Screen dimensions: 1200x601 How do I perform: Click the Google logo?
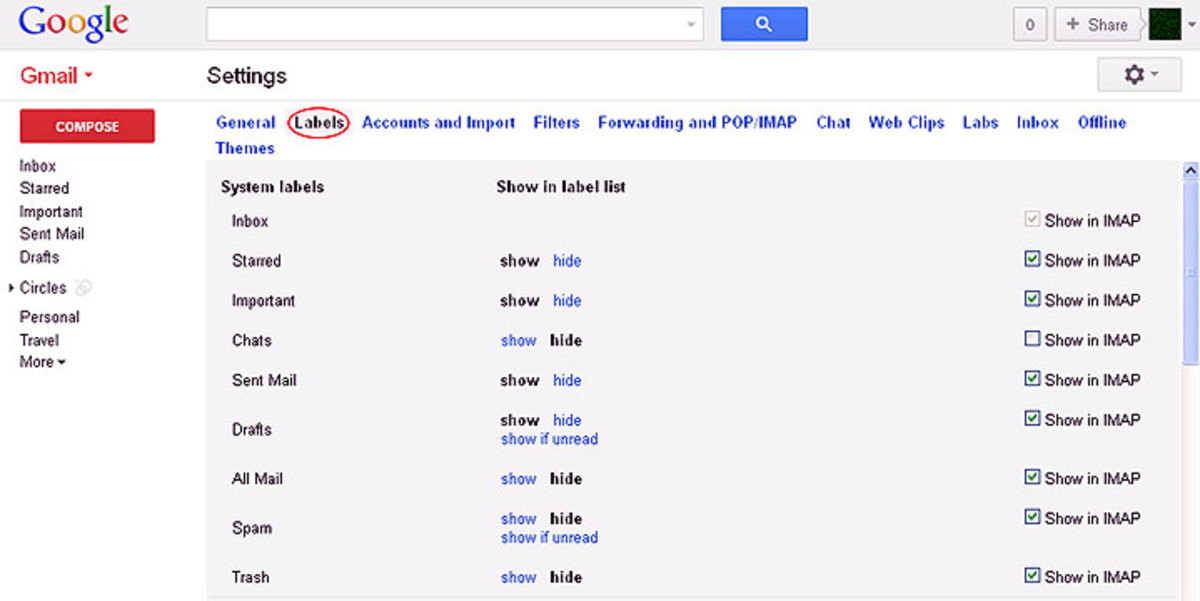click(72, 22)
